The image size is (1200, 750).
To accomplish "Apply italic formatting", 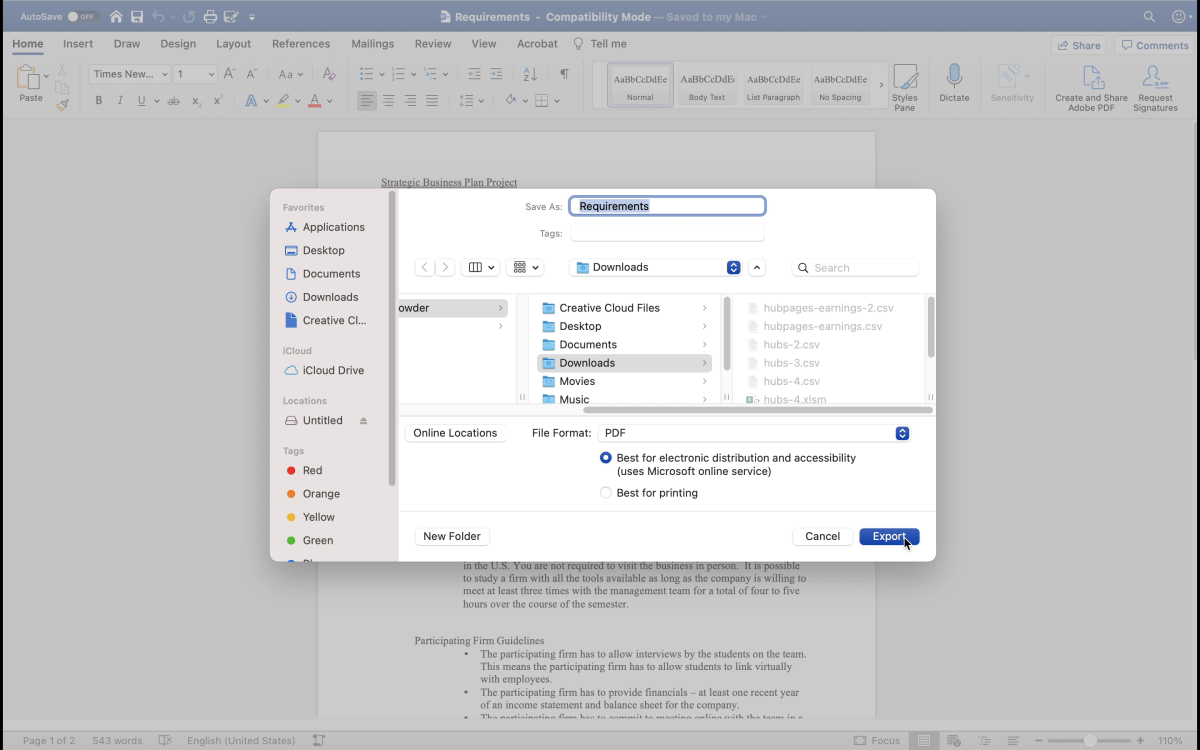I will [x=119, y=100].
